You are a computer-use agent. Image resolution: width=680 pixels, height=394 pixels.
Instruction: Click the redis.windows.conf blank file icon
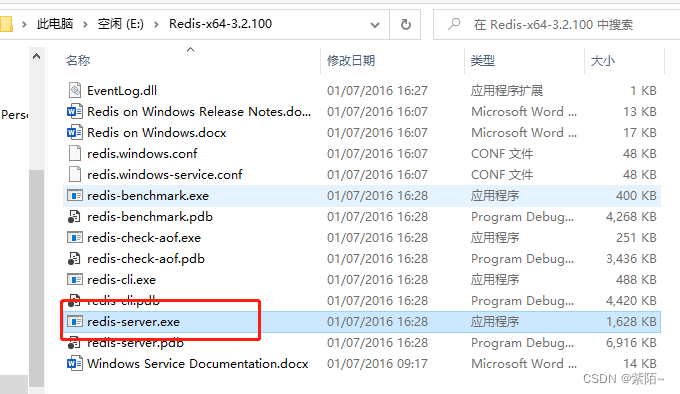click(75, 153)
